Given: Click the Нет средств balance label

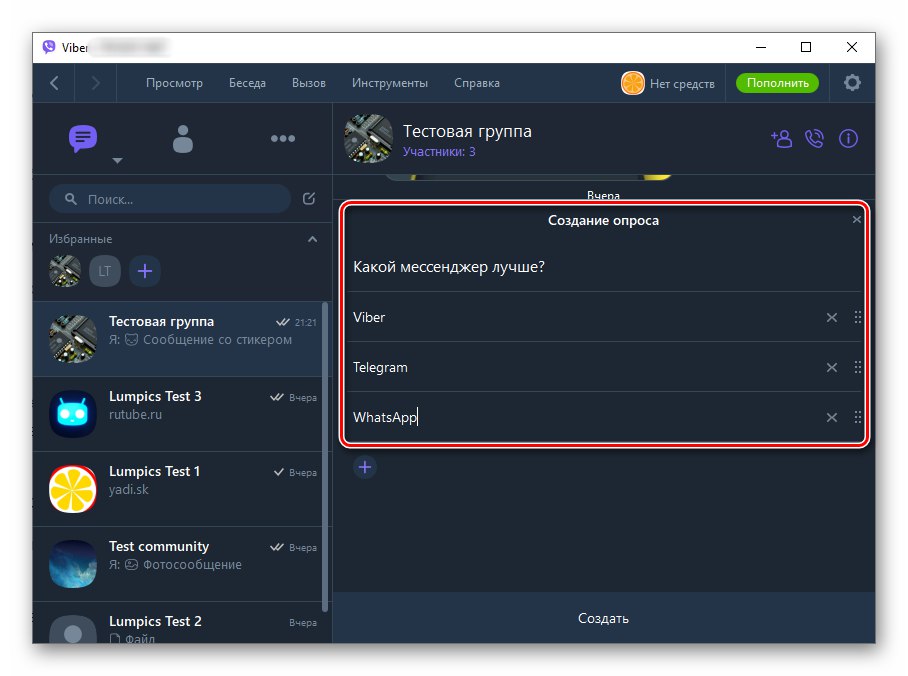Looking at the screenshot, I should (x=682, y=83).
